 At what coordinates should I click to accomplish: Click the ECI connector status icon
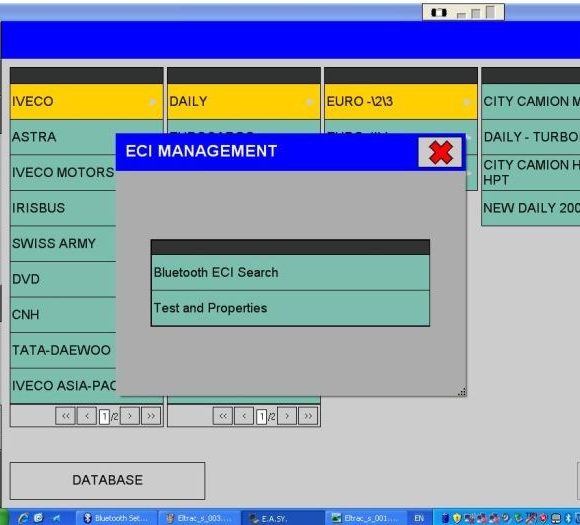click(x=439, y=13)
